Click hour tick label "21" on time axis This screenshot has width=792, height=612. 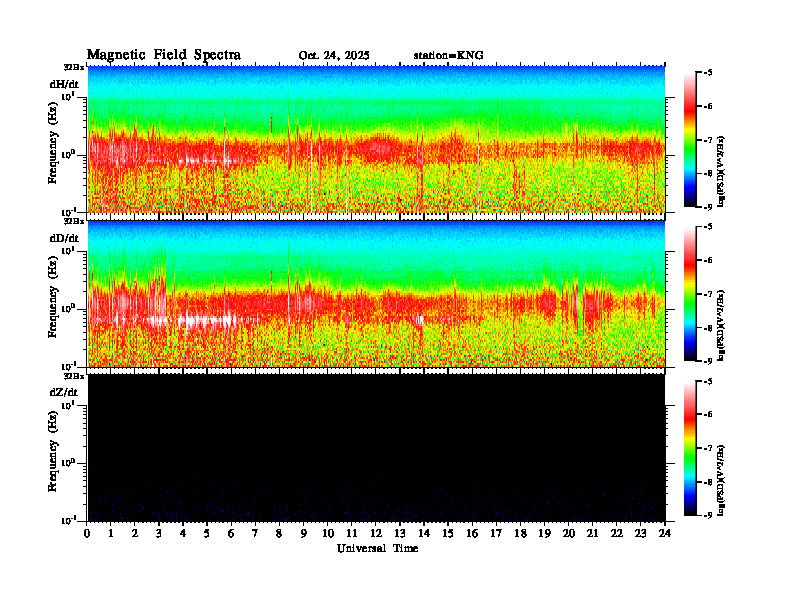click(592, 533)
